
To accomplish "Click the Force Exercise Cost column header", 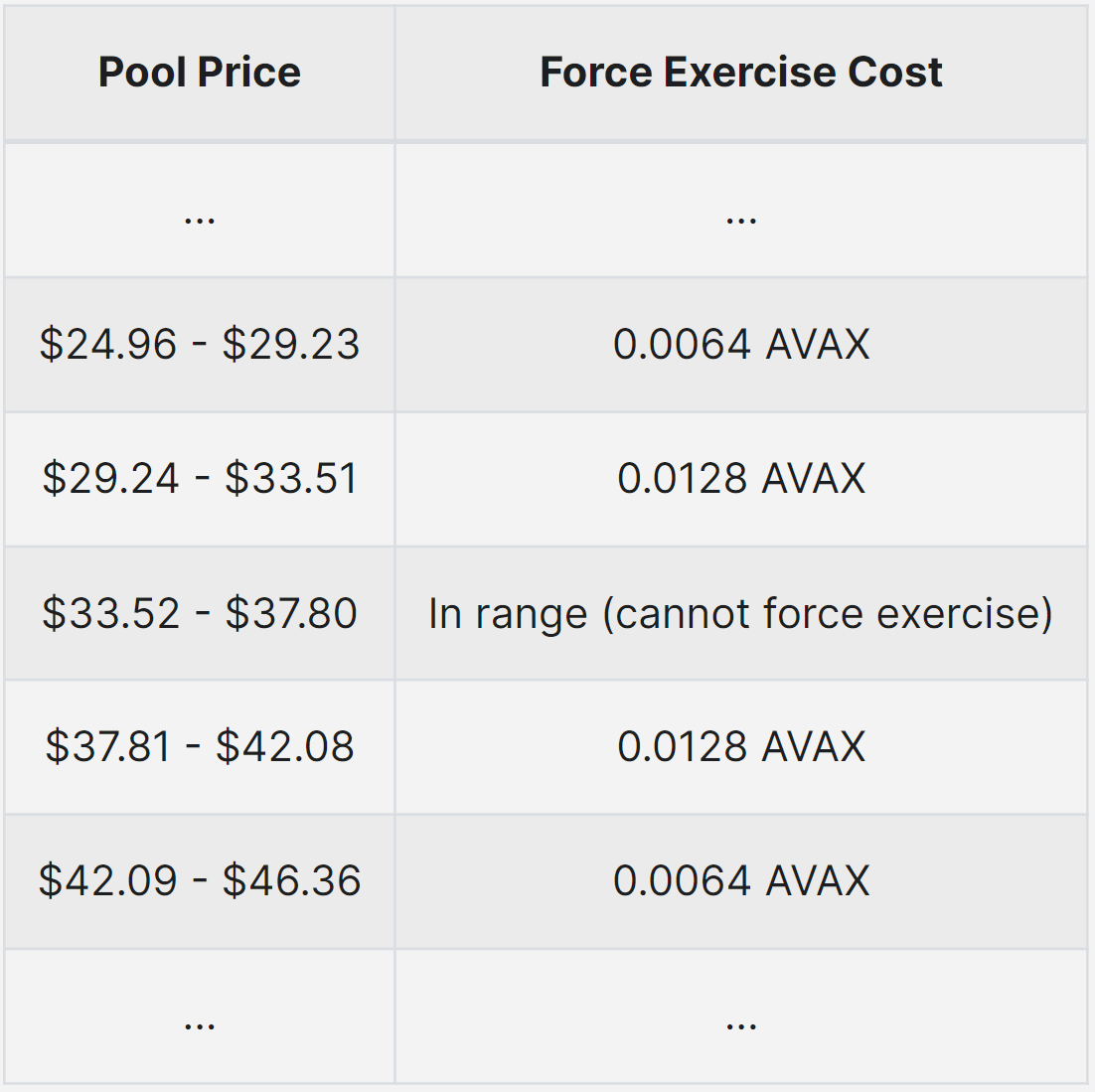I will tap(740, 73).
